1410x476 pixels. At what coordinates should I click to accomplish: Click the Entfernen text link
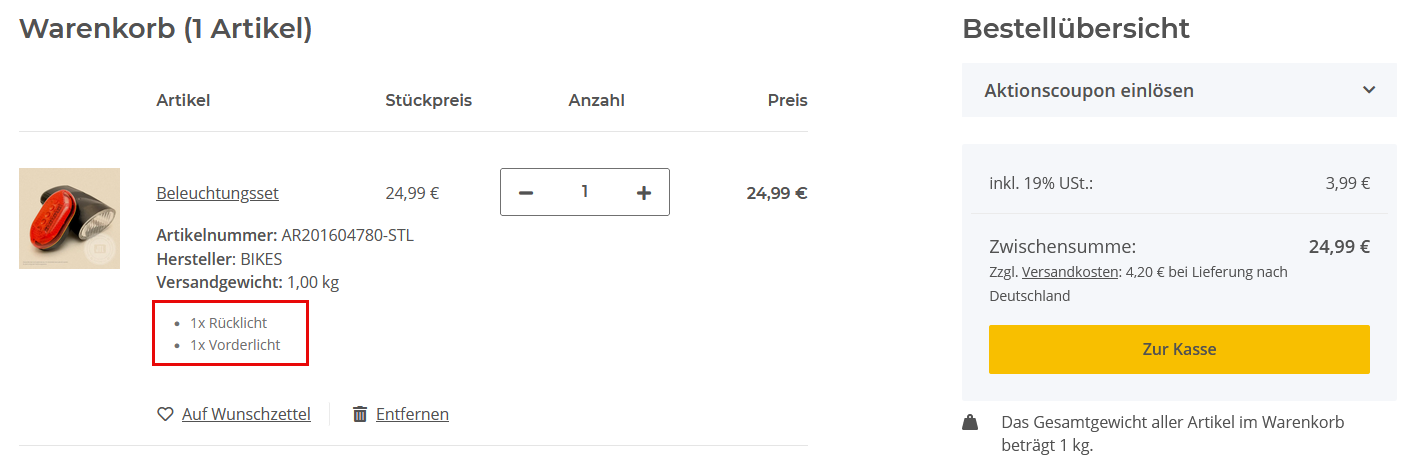click(x=412, y=414)
